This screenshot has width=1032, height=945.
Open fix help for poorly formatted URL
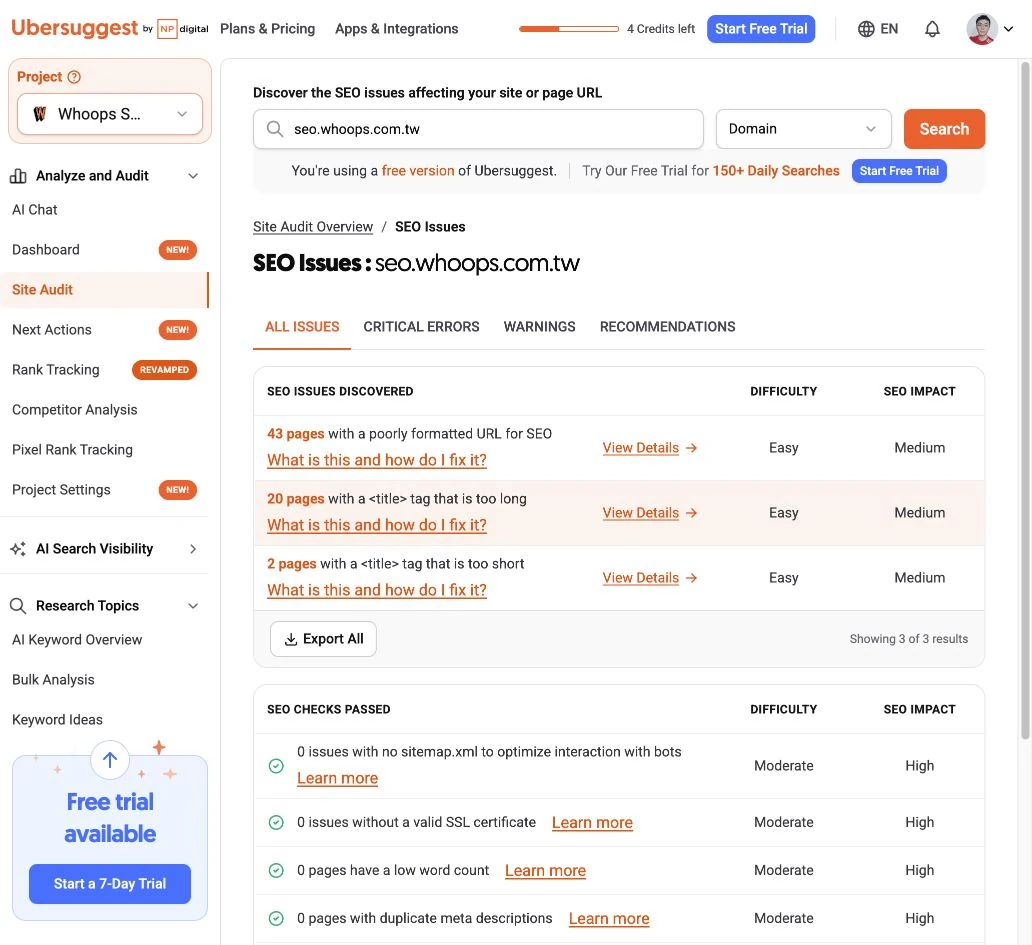[376, 461]
